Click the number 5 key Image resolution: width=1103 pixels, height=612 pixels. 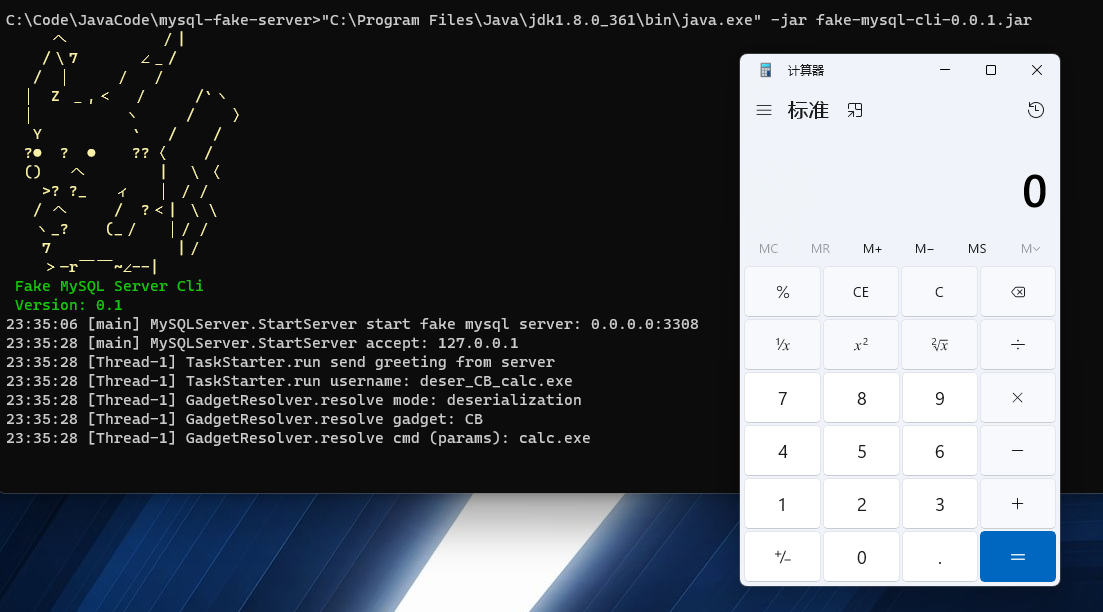pos(861,451)
